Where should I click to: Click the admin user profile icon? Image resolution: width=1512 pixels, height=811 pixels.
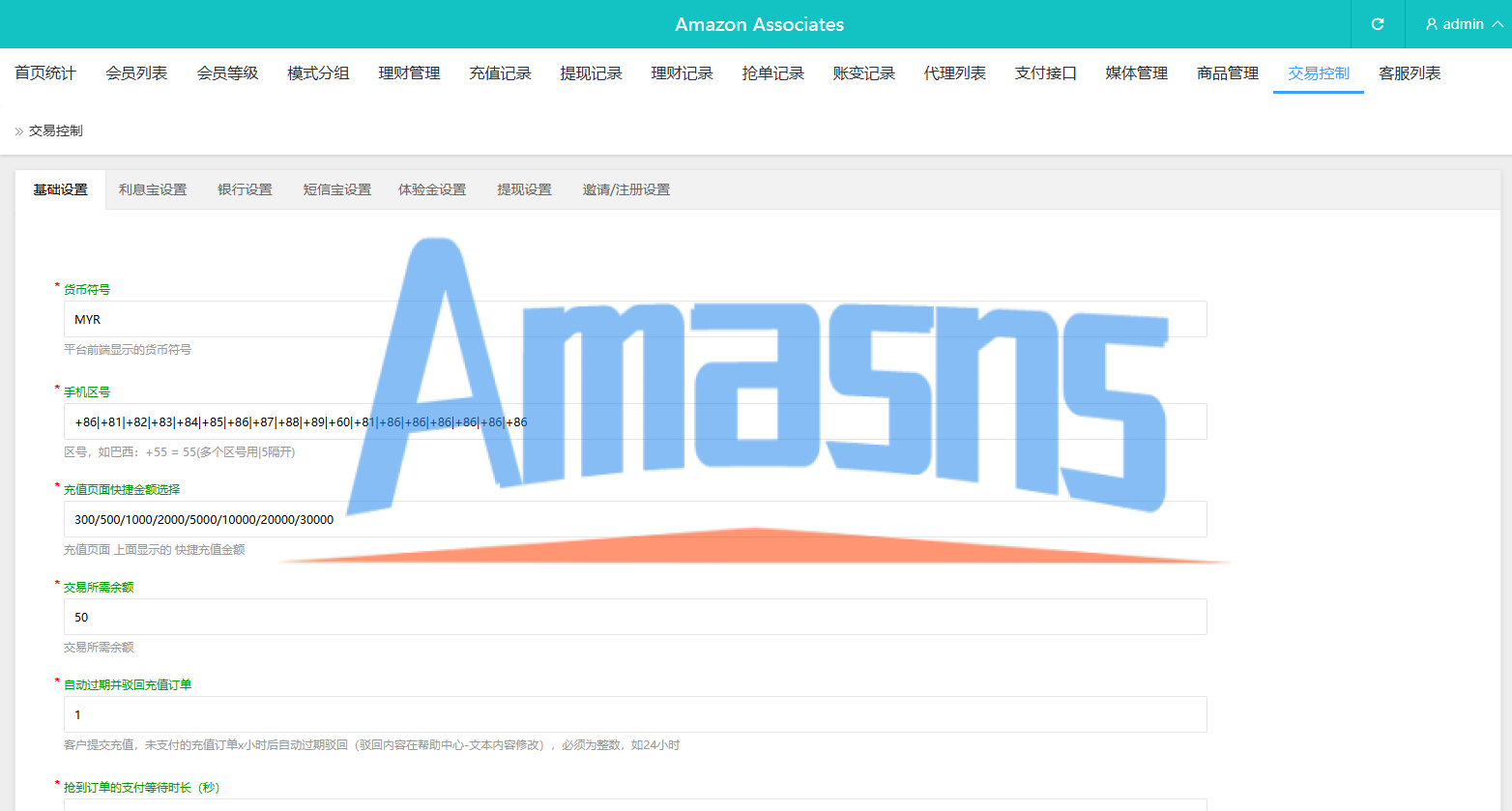pos(1432,24)
